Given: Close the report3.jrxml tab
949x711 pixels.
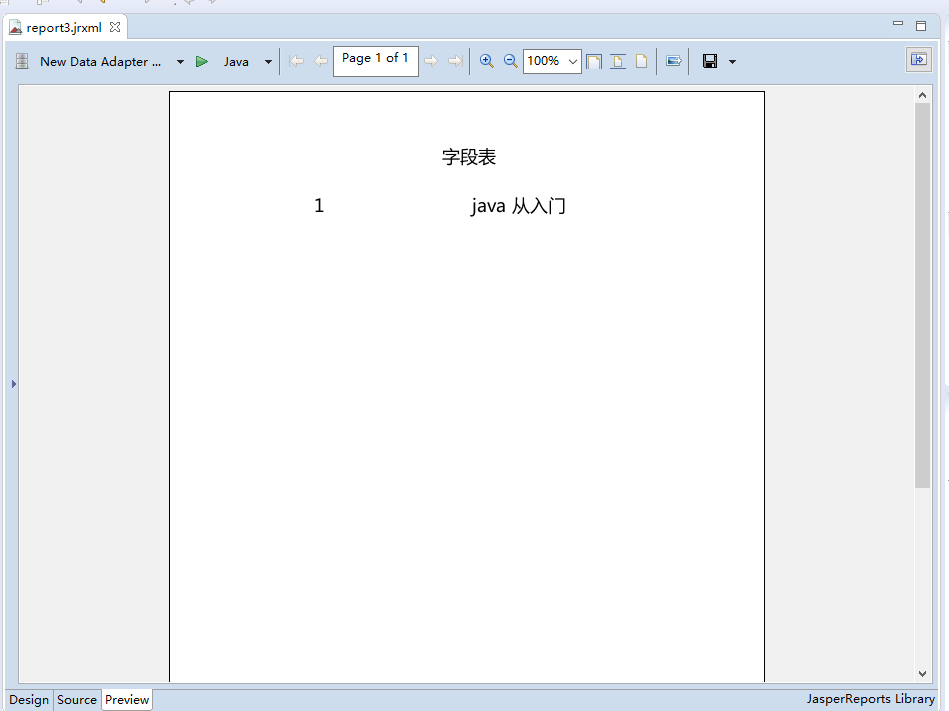Looking at the screenshot, I should click(x=115, y=27).
